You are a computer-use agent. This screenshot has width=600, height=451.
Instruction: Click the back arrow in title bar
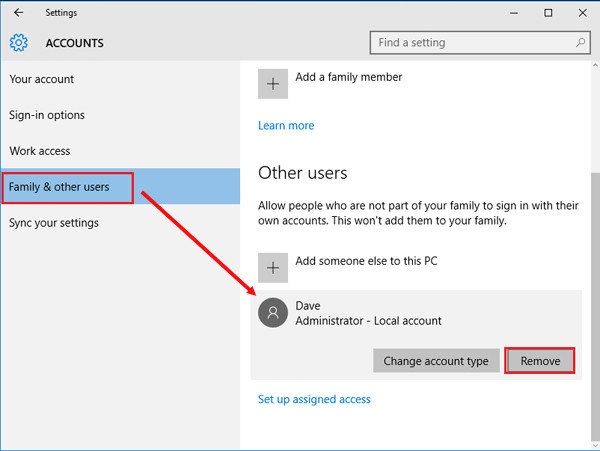pyautogui.click(x=18, y=13)
